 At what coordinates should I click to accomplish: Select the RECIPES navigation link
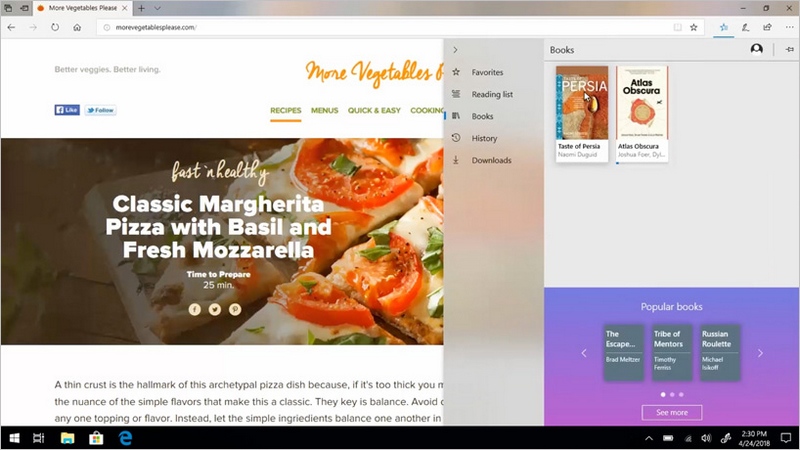click(x=285, y=111)
